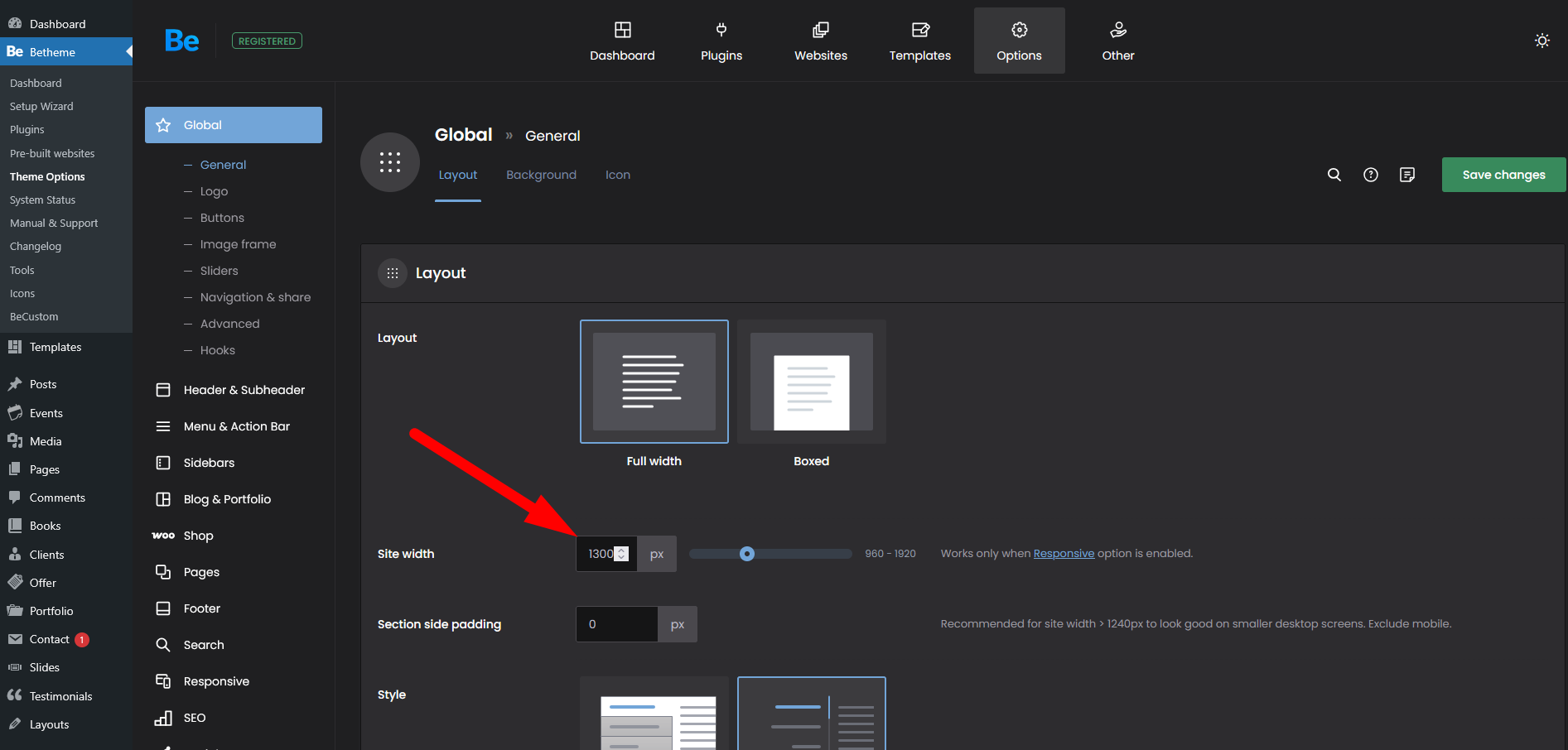Viewport: 1568px width, 750px height.
Task: Follow the Responsive link in site width hint
Action: [x=1064, y=554]
